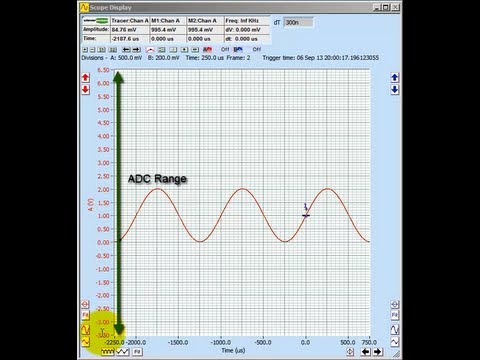Click channel A center-offset circle icon
Viewport: 480px width, 360px height.
[x=85, y=304]
